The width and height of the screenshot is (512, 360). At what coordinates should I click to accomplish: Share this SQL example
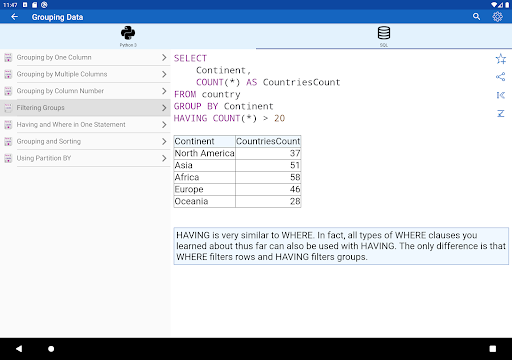point(501,77)
